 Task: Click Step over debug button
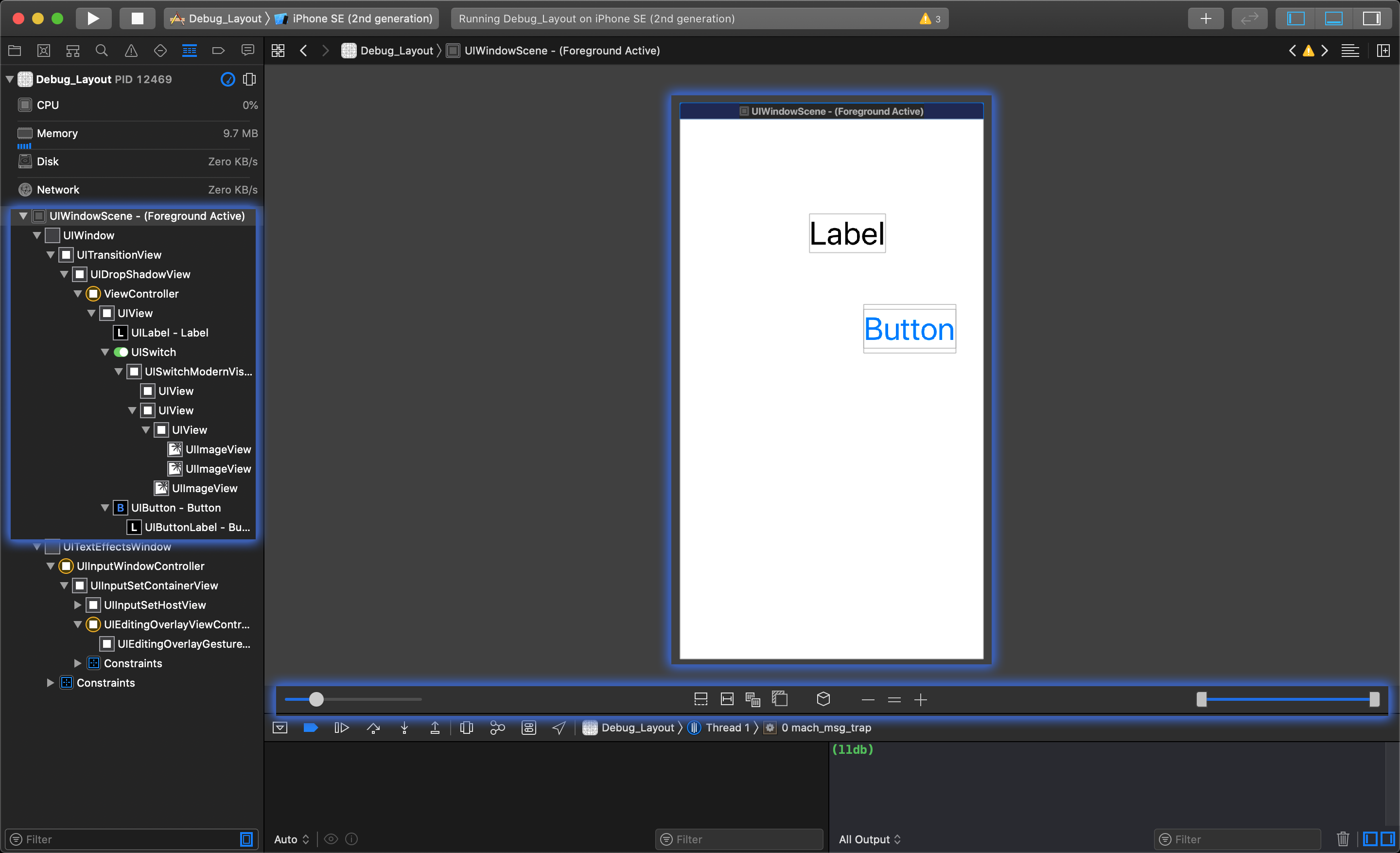pos(373,728)
